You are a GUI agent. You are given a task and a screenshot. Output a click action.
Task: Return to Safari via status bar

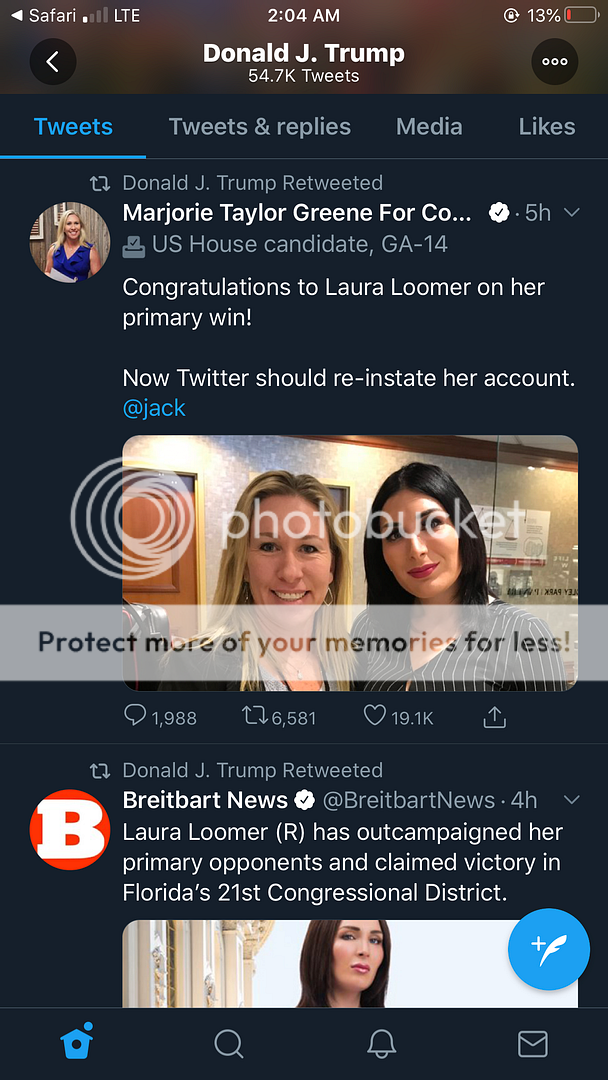[x=45, y=15]
